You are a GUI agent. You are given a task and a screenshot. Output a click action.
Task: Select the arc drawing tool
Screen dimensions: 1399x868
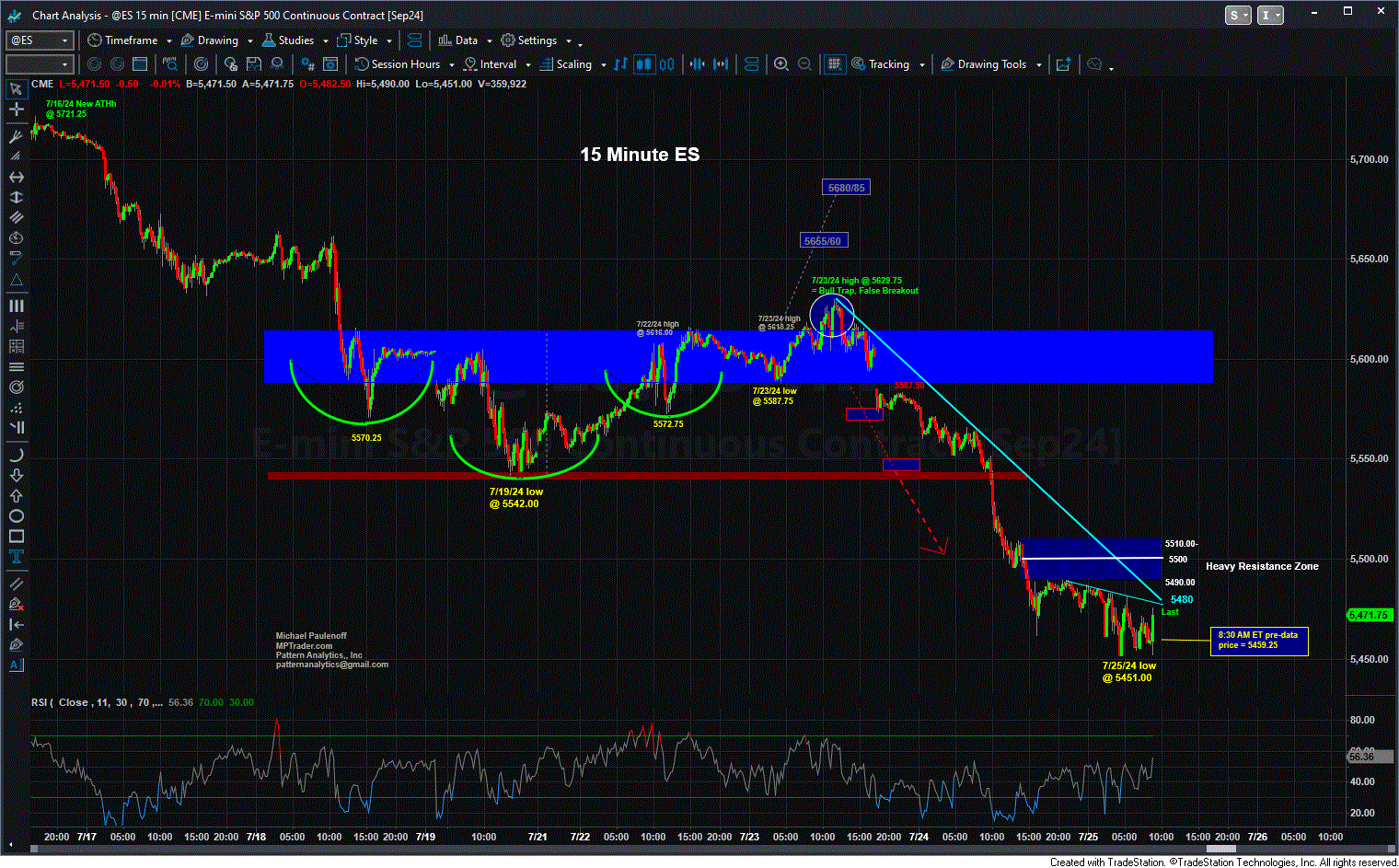(16, 455)
